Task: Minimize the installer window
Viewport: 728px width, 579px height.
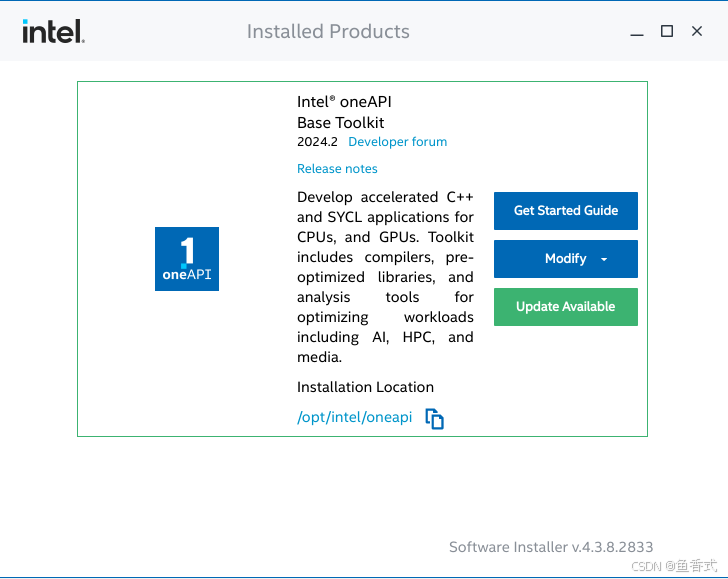Action: (x=637, y=33)
